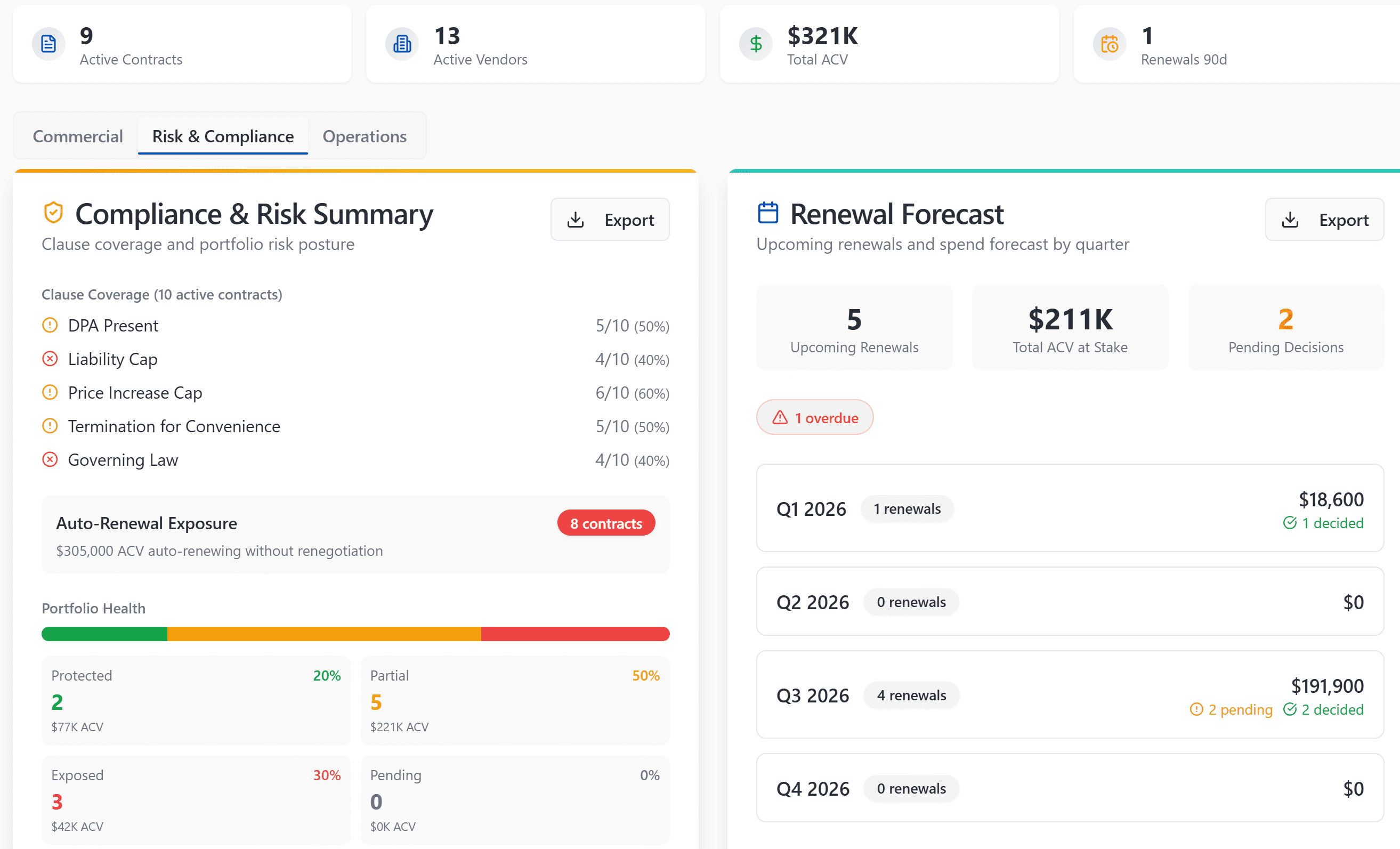Click the red X icon beside Liability Cap
The height and width of the screenshot is (849, 1400).
click(50, 359)
